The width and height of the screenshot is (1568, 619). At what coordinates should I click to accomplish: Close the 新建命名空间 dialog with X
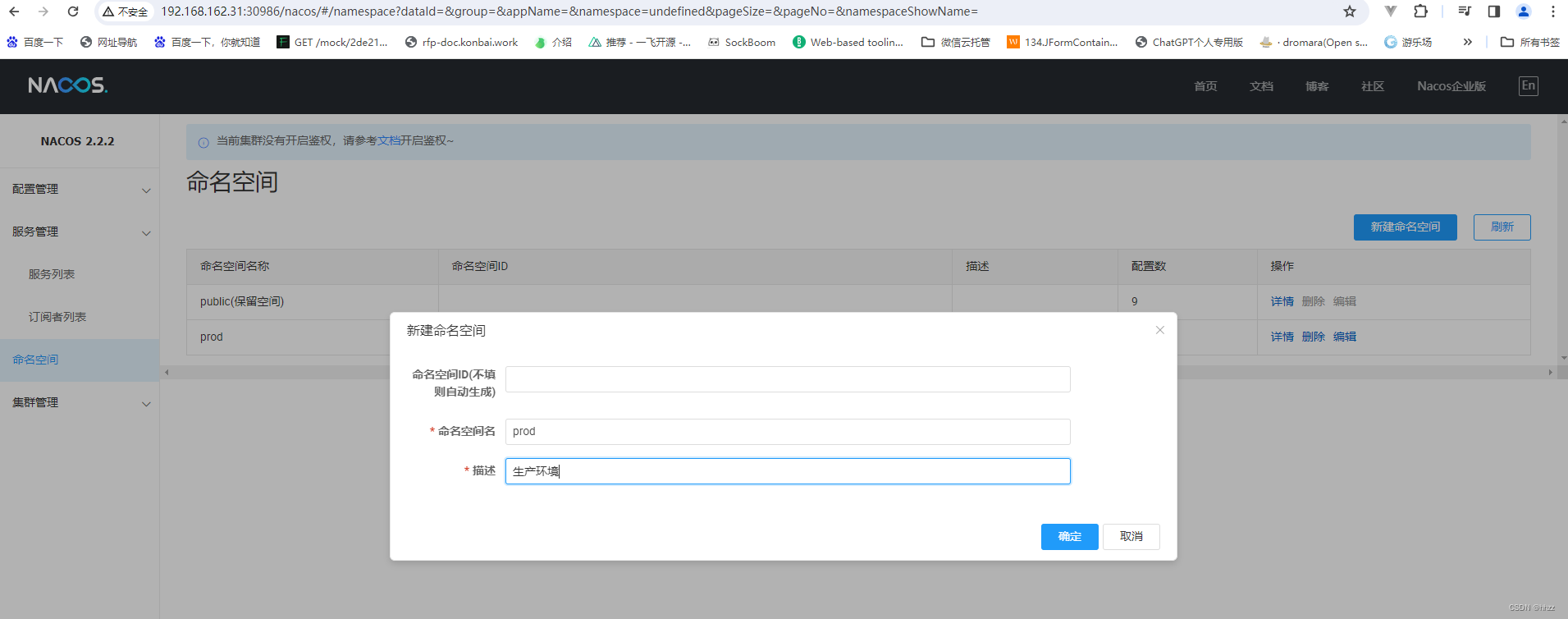click(x=1160, y=330)
